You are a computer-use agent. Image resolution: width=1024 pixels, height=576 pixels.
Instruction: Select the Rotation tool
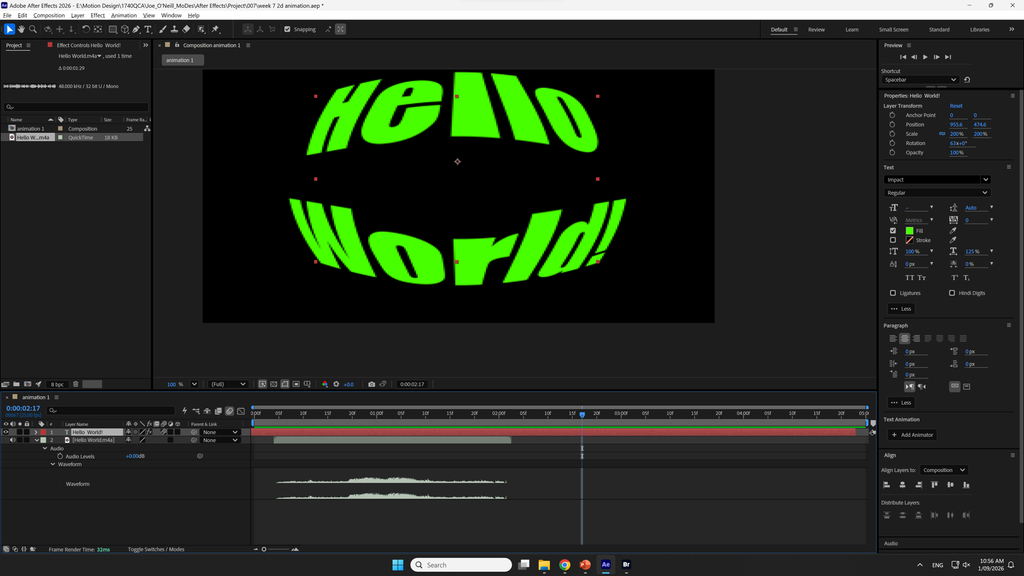click(86, 29)
